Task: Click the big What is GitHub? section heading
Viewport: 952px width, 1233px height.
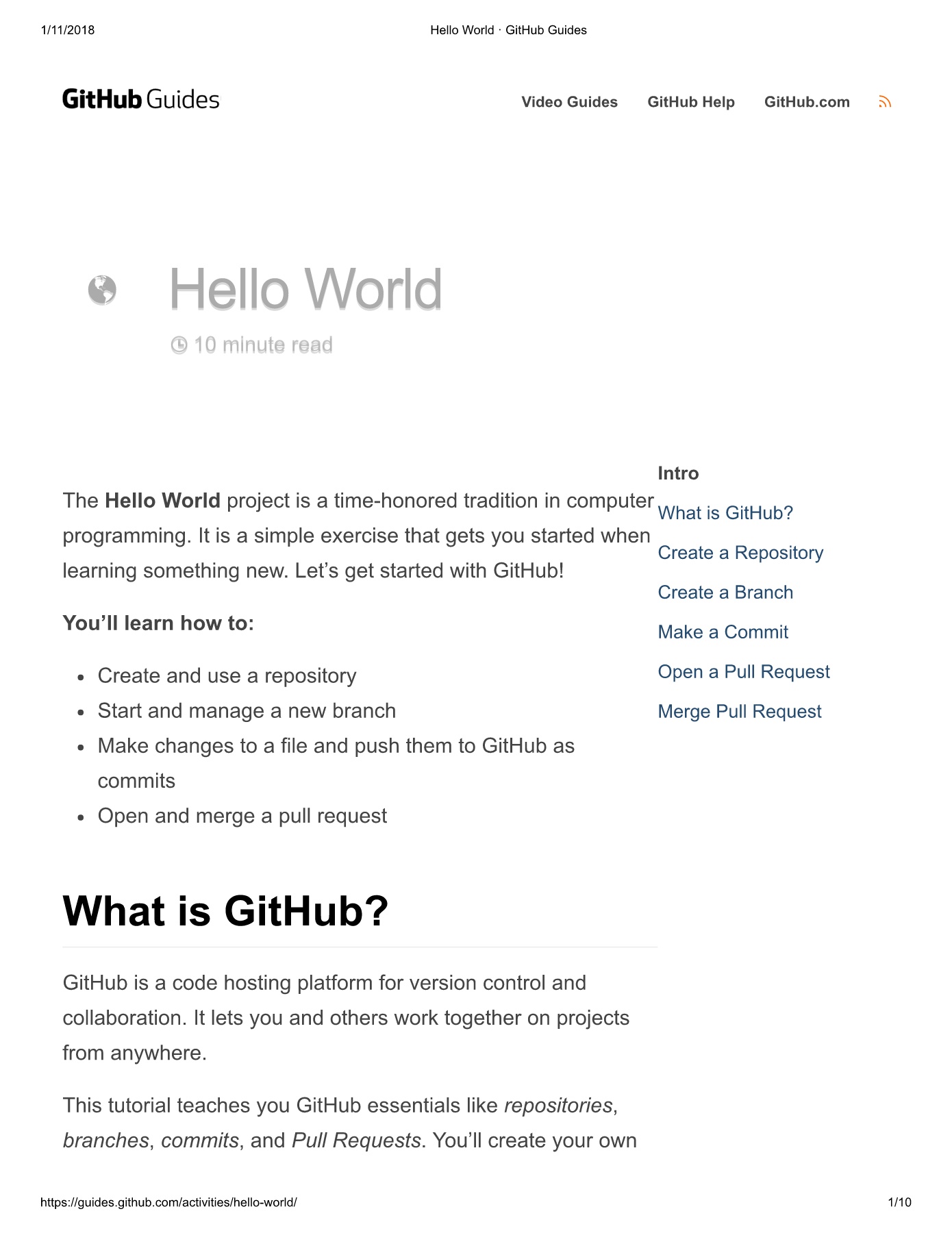Action: 225,911
